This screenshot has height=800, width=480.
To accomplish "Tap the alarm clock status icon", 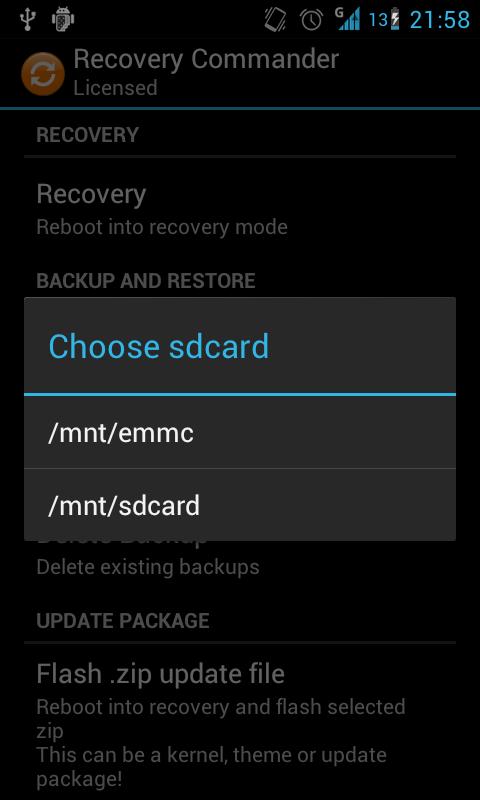I will click(311, 19).
